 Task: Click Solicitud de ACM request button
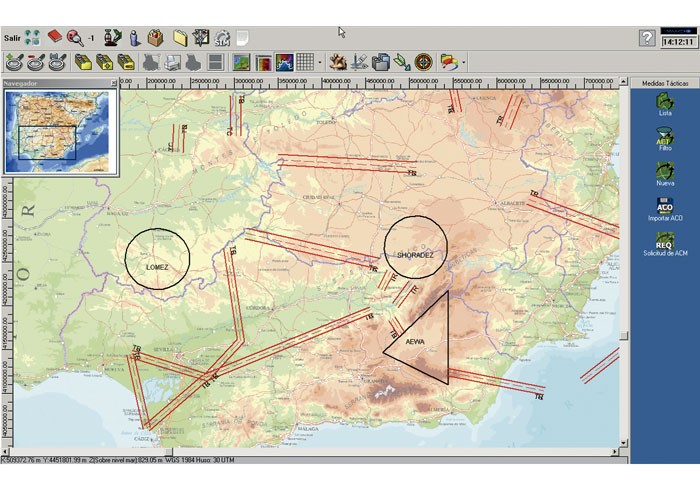tap(665, 244)
